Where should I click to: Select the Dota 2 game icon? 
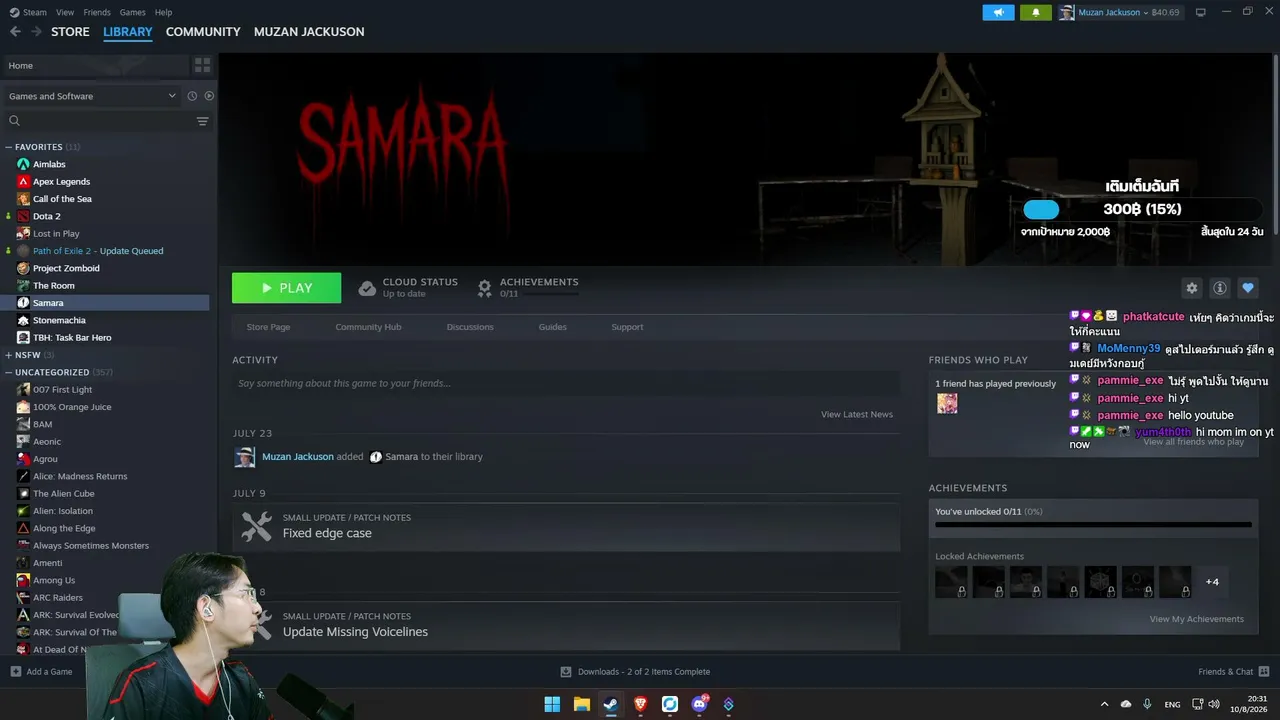tap(23, 216)
